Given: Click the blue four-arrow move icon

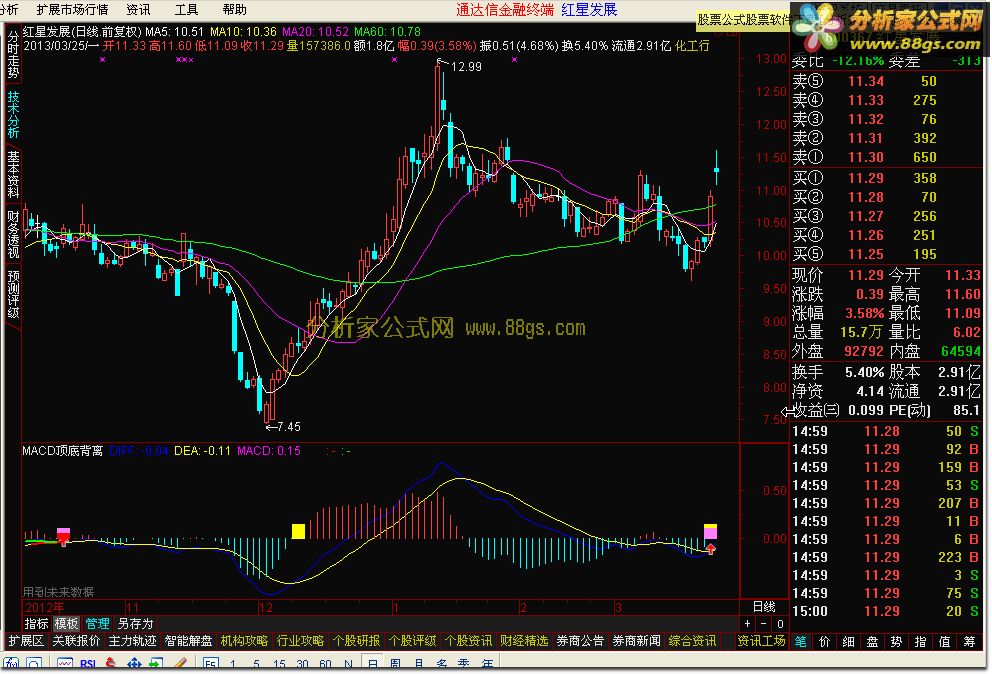Looking at the screenshot, I should pyautogui.click(x=134, y=665).
